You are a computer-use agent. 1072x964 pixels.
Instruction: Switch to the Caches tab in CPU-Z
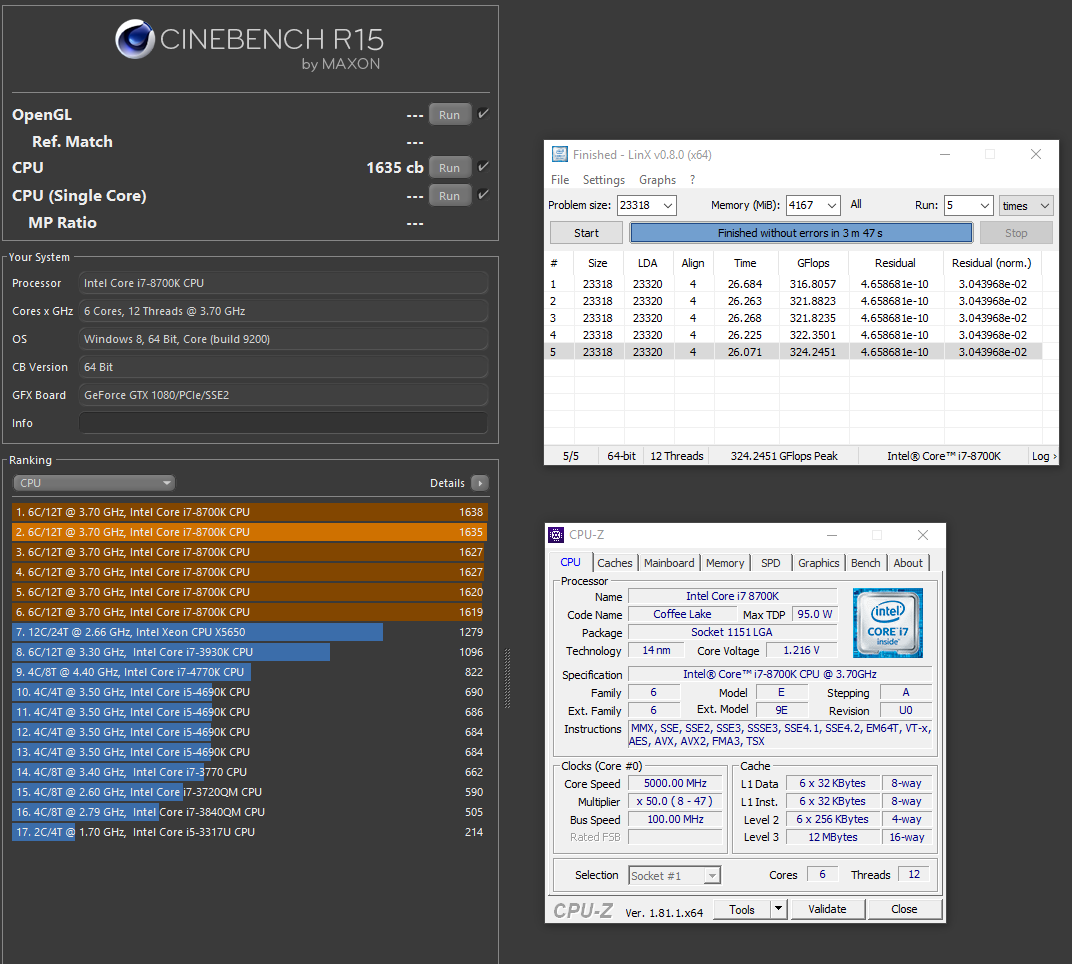point(615,563)
